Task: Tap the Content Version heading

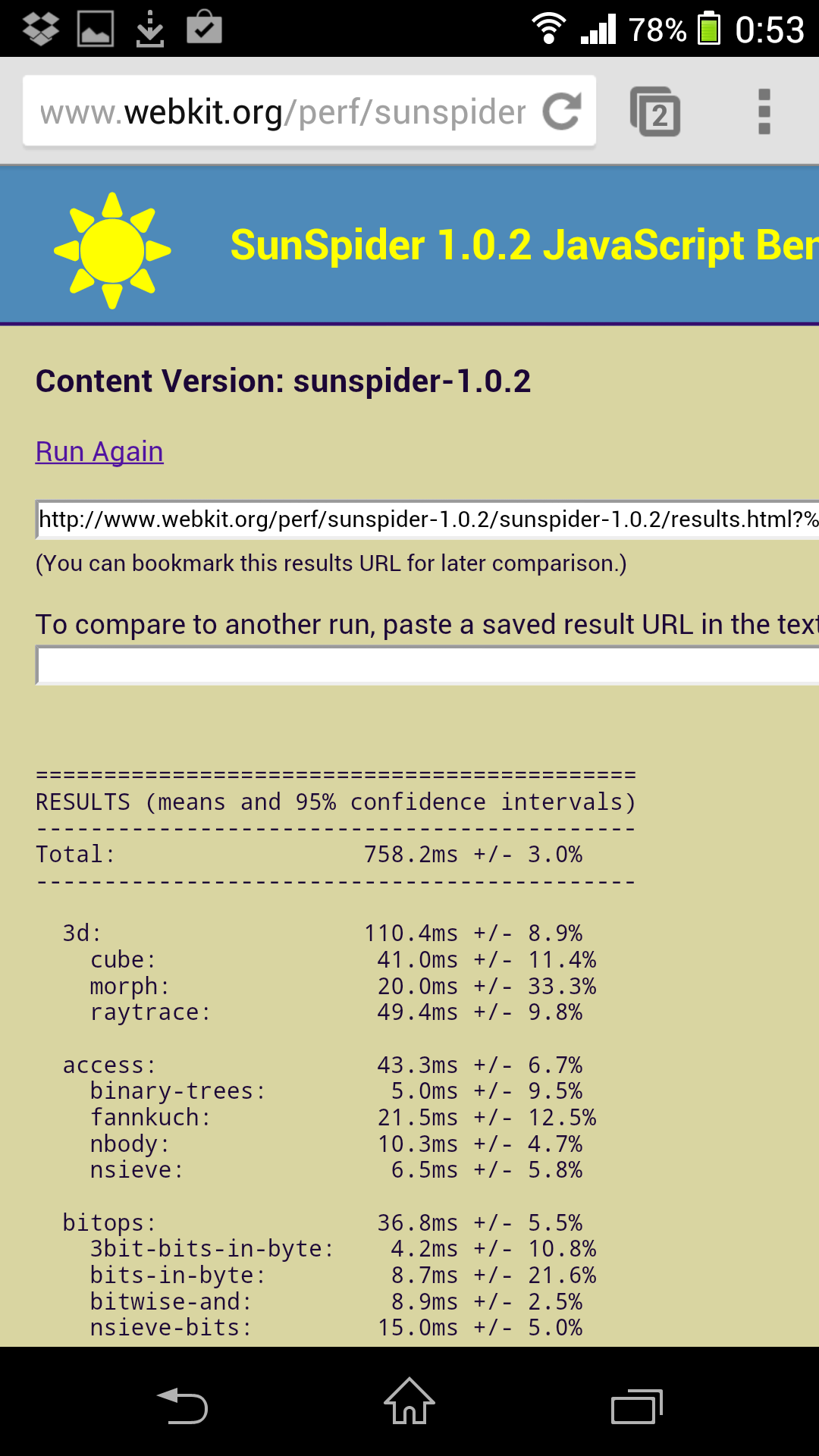Action: point(283,381)
